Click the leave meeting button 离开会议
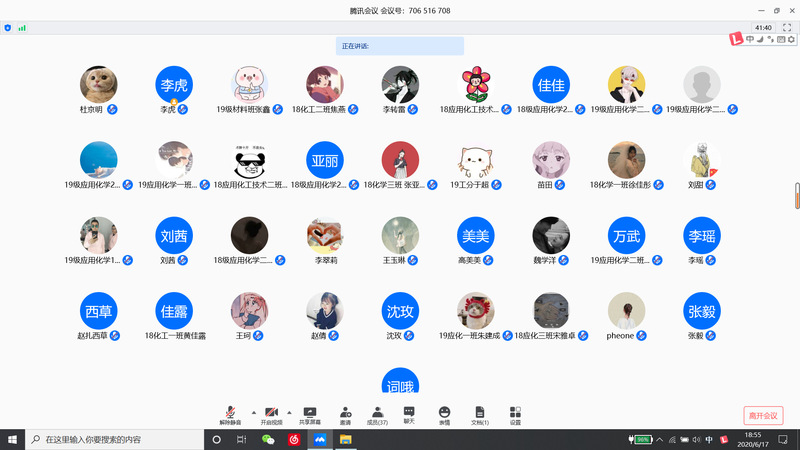Screen dimensions: 800x450 click(x=763, y=415)
